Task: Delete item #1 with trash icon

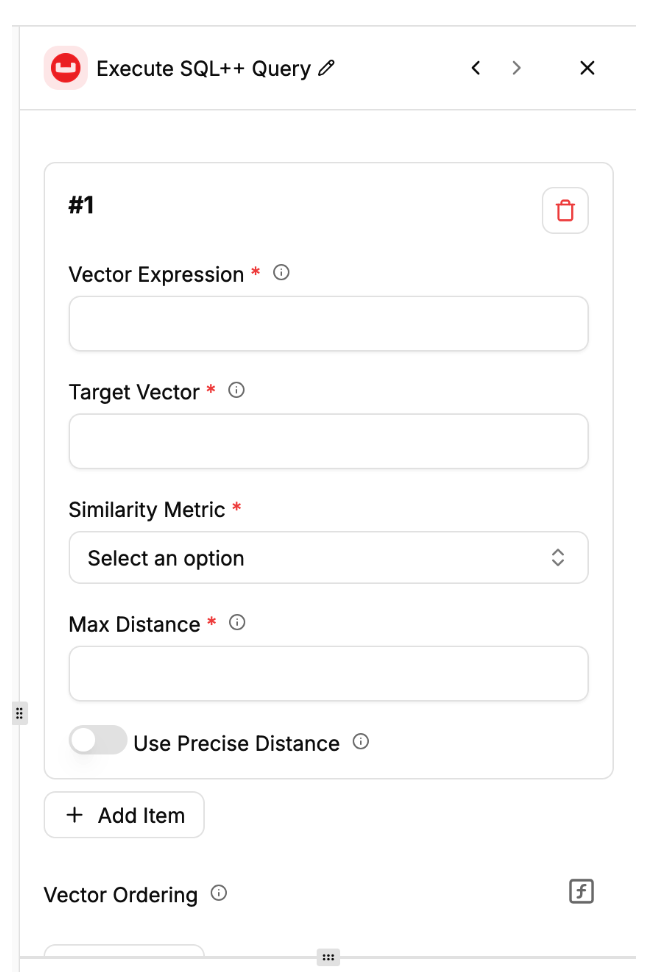Action: pos(565,211)
